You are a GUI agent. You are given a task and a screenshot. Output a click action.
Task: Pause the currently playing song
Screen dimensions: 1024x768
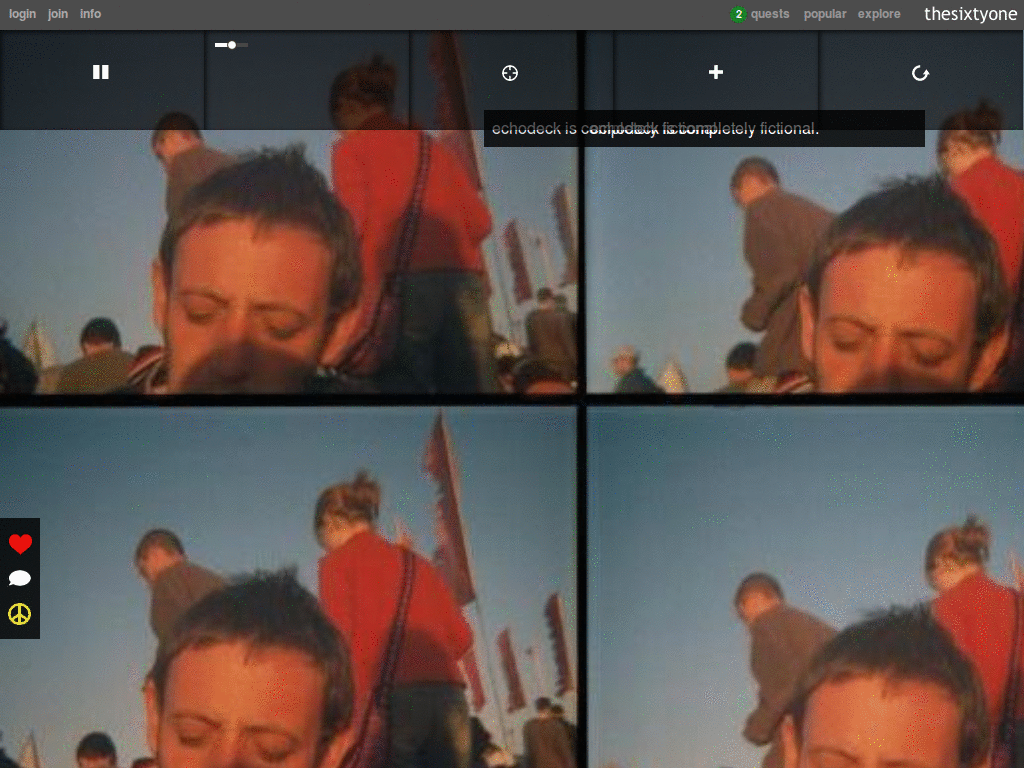101,72
